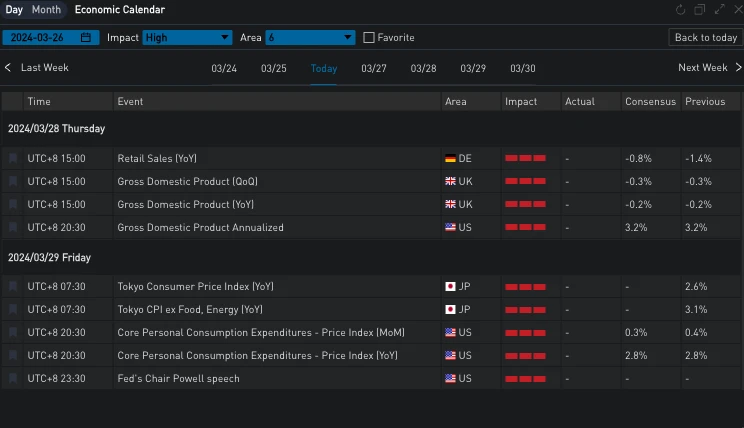744x428 pixels.
Task: Switch to Month view toggle
Action: click(46, 10)
